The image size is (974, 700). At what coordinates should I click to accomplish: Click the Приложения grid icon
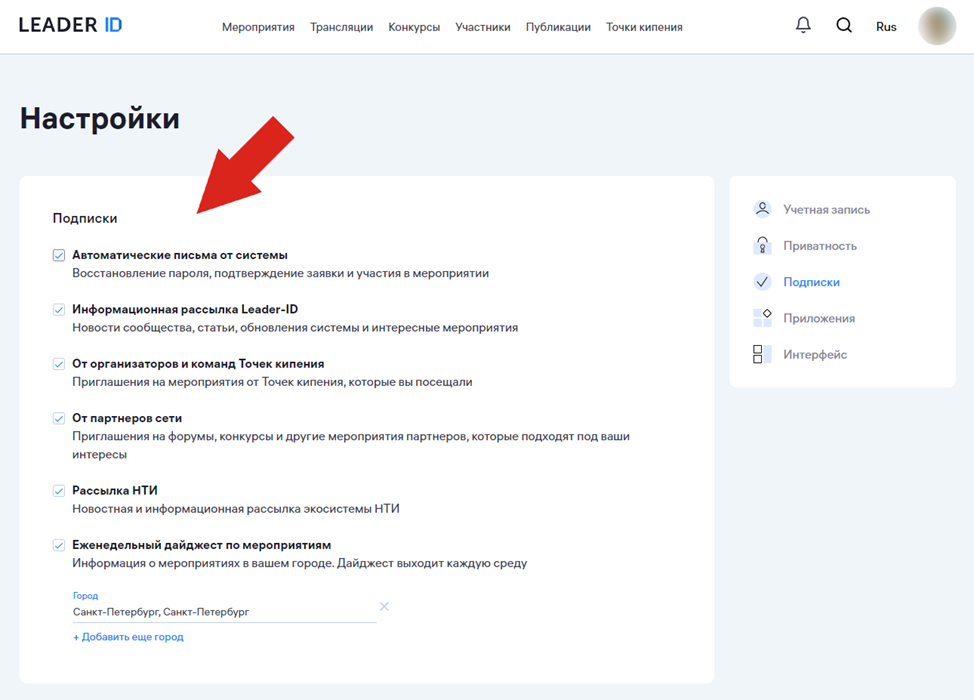[x=762, y=318]
